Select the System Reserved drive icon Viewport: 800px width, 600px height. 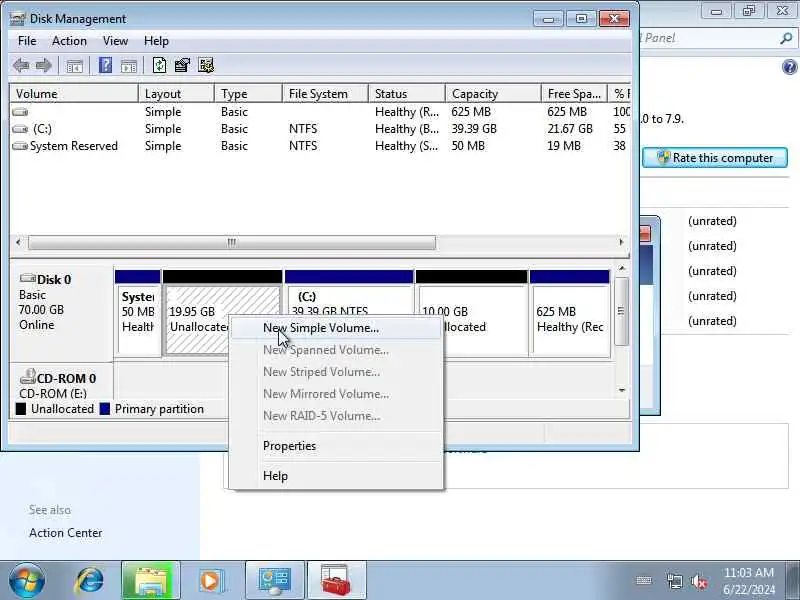tap(20, 146)
